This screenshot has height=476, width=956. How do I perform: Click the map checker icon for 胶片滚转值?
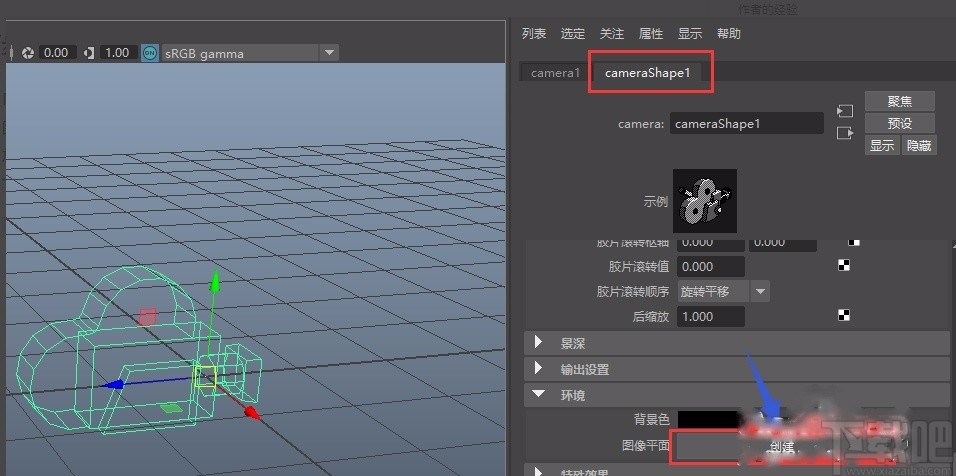[844, 265]
